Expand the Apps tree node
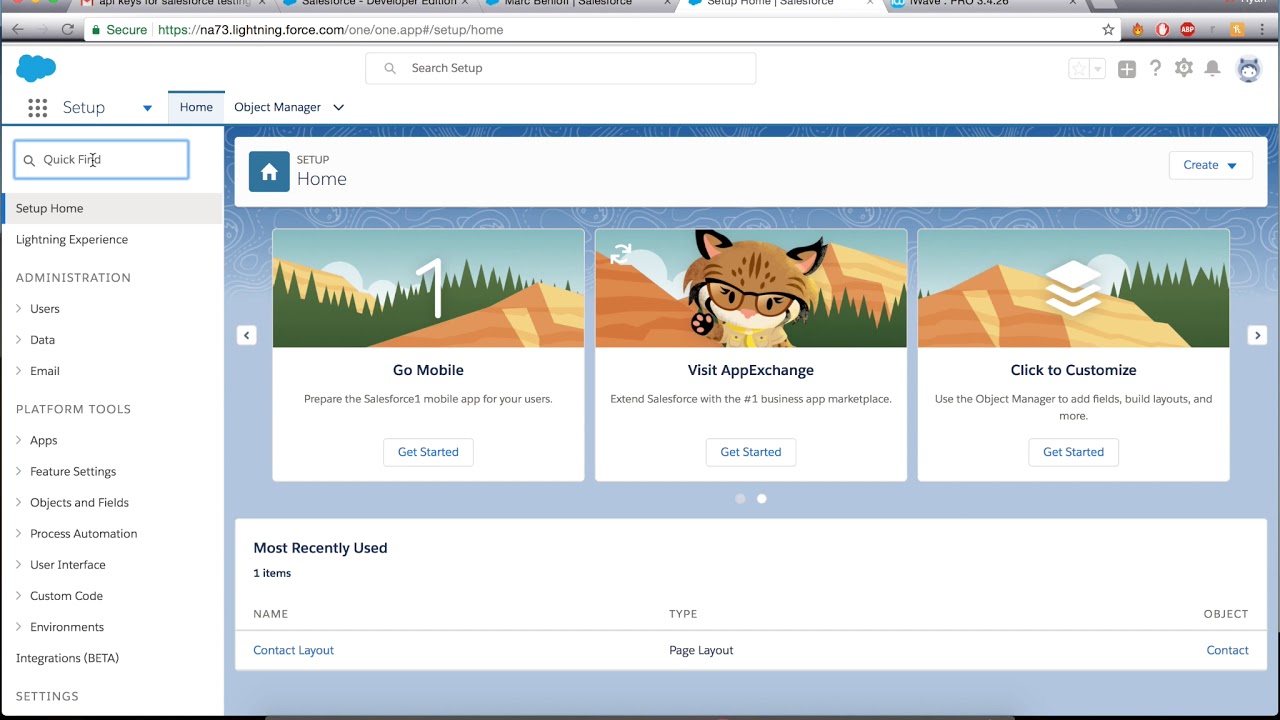The height and width of the screenshot is (720, 1280). (19, 440)
